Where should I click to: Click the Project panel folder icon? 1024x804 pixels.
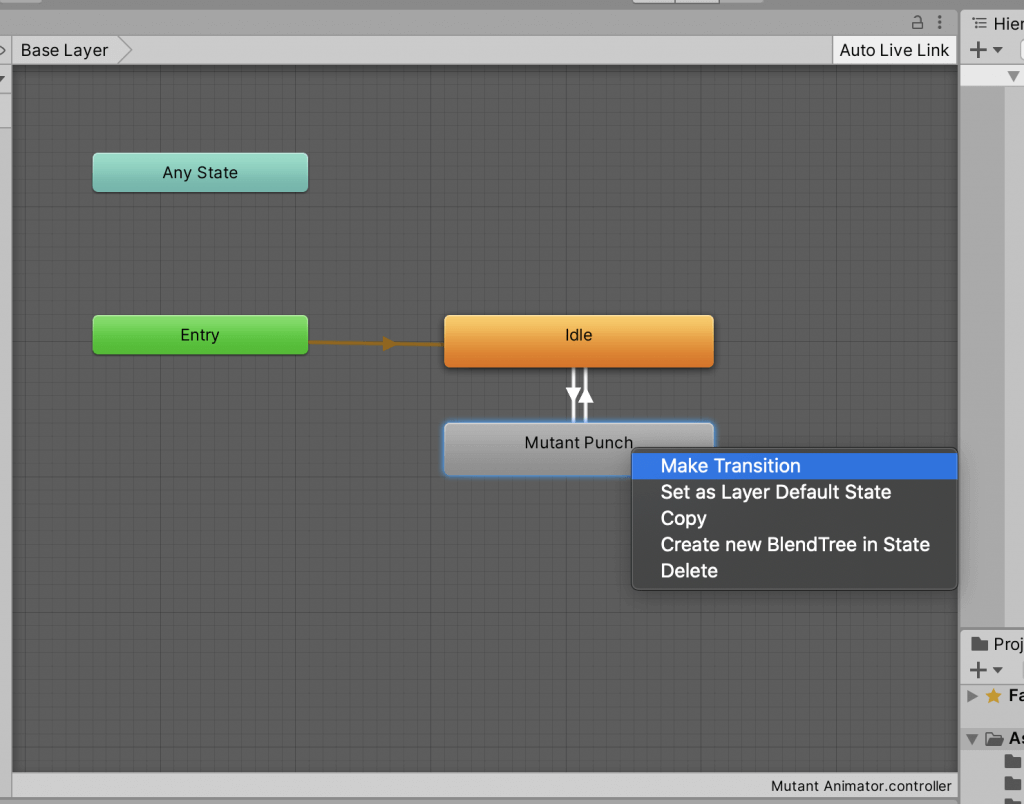click(979, 644)
